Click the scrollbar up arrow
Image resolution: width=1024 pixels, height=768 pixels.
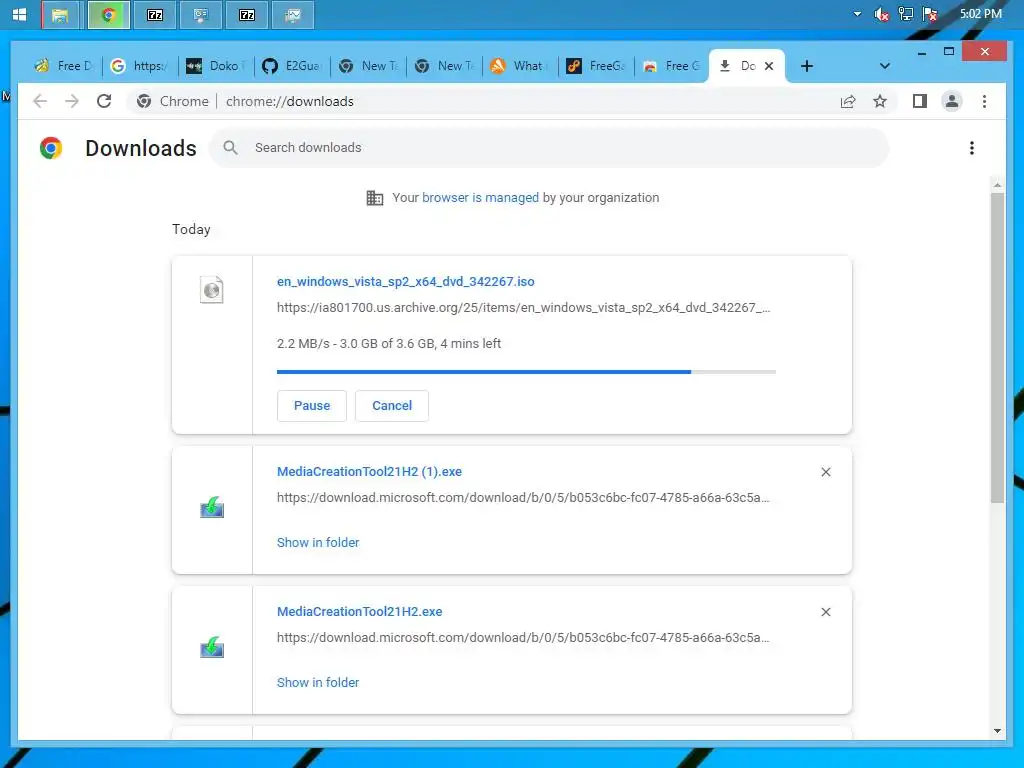click(x=997, y=185)
